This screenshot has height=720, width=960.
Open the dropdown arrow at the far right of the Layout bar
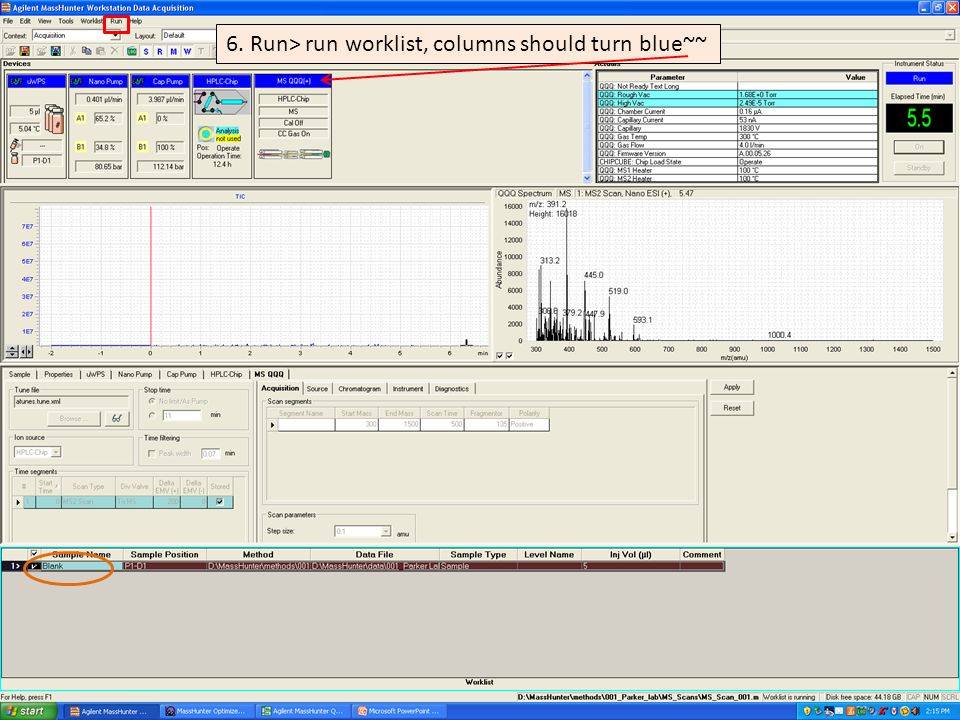coord(950,36)
